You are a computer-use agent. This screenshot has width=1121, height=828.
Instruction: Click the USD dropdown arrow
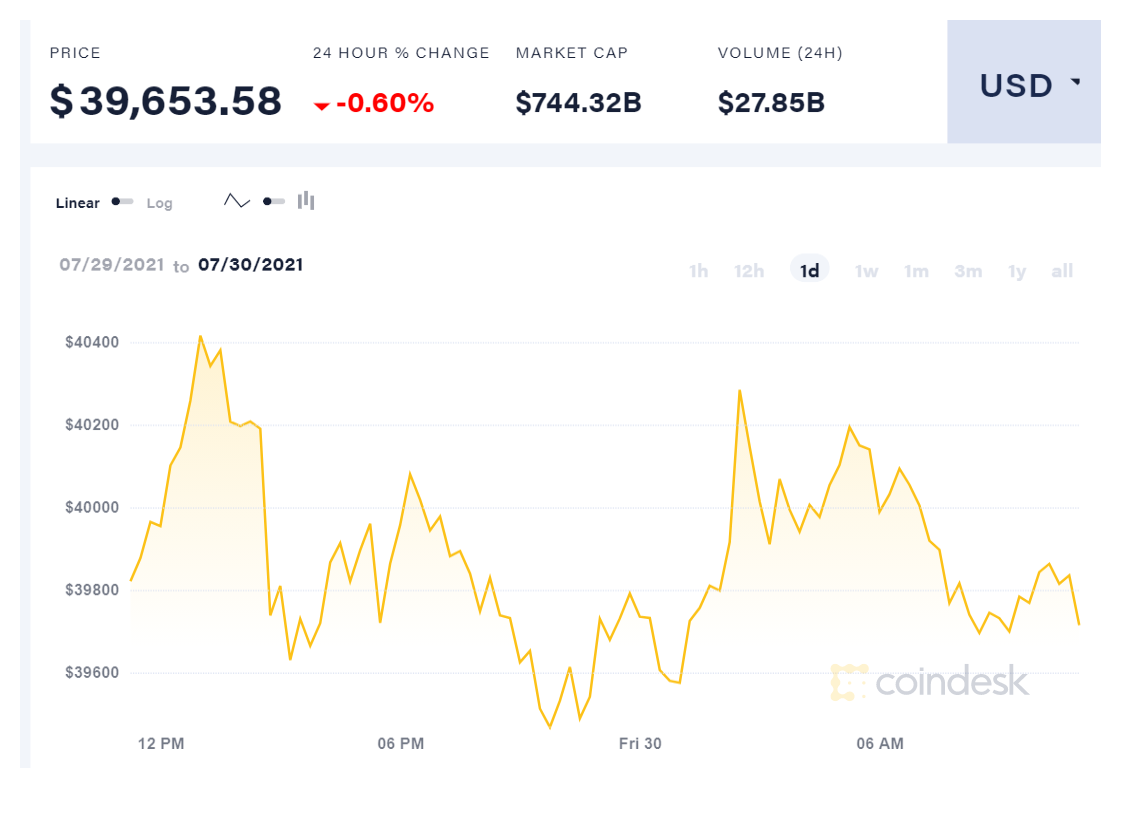1076,82
